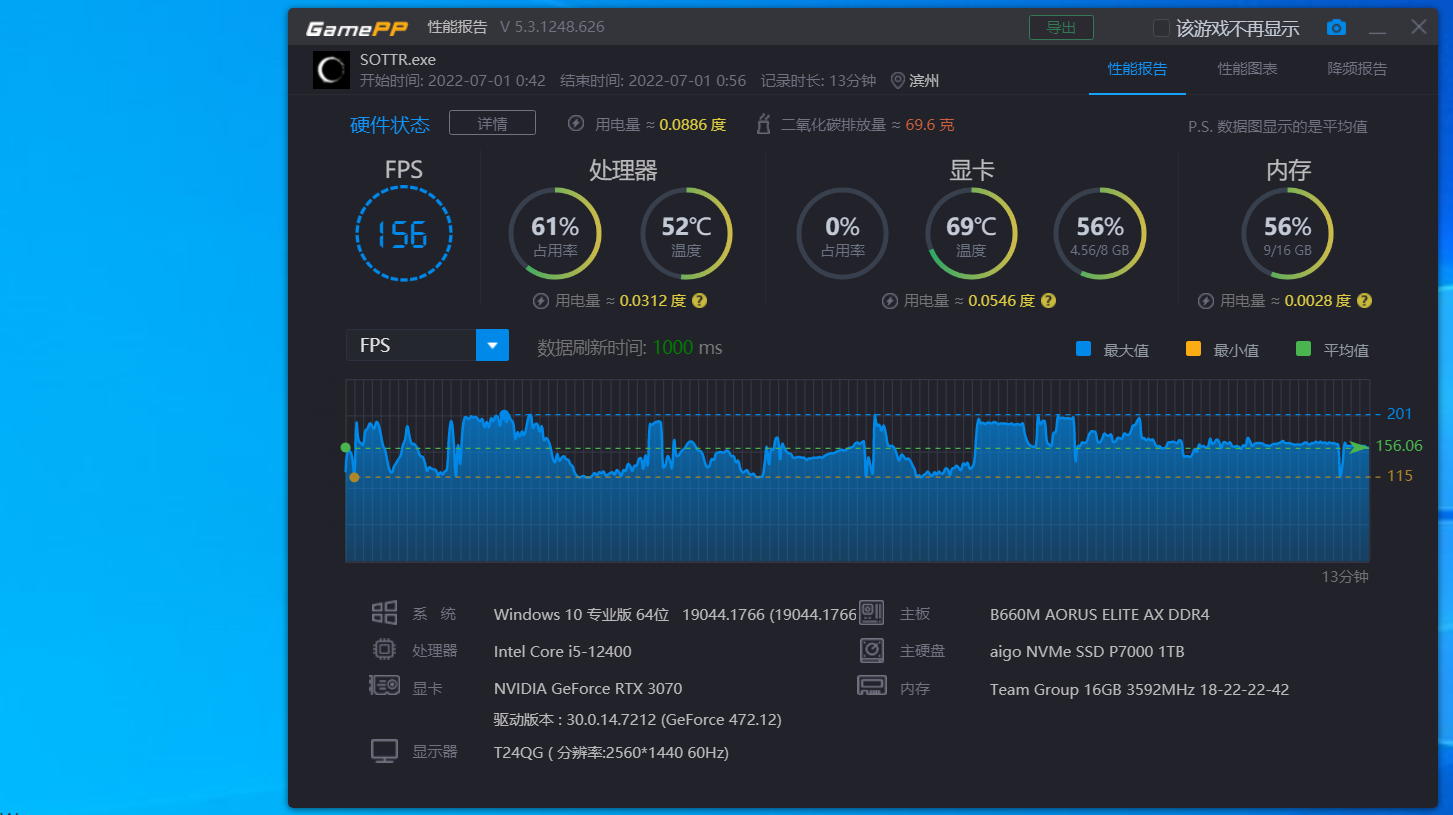Click the 主板 motherboard icon beside B660M AORUS ELITE
The width and height of the screenshot is (1453, 815).
tap(871, 613)
